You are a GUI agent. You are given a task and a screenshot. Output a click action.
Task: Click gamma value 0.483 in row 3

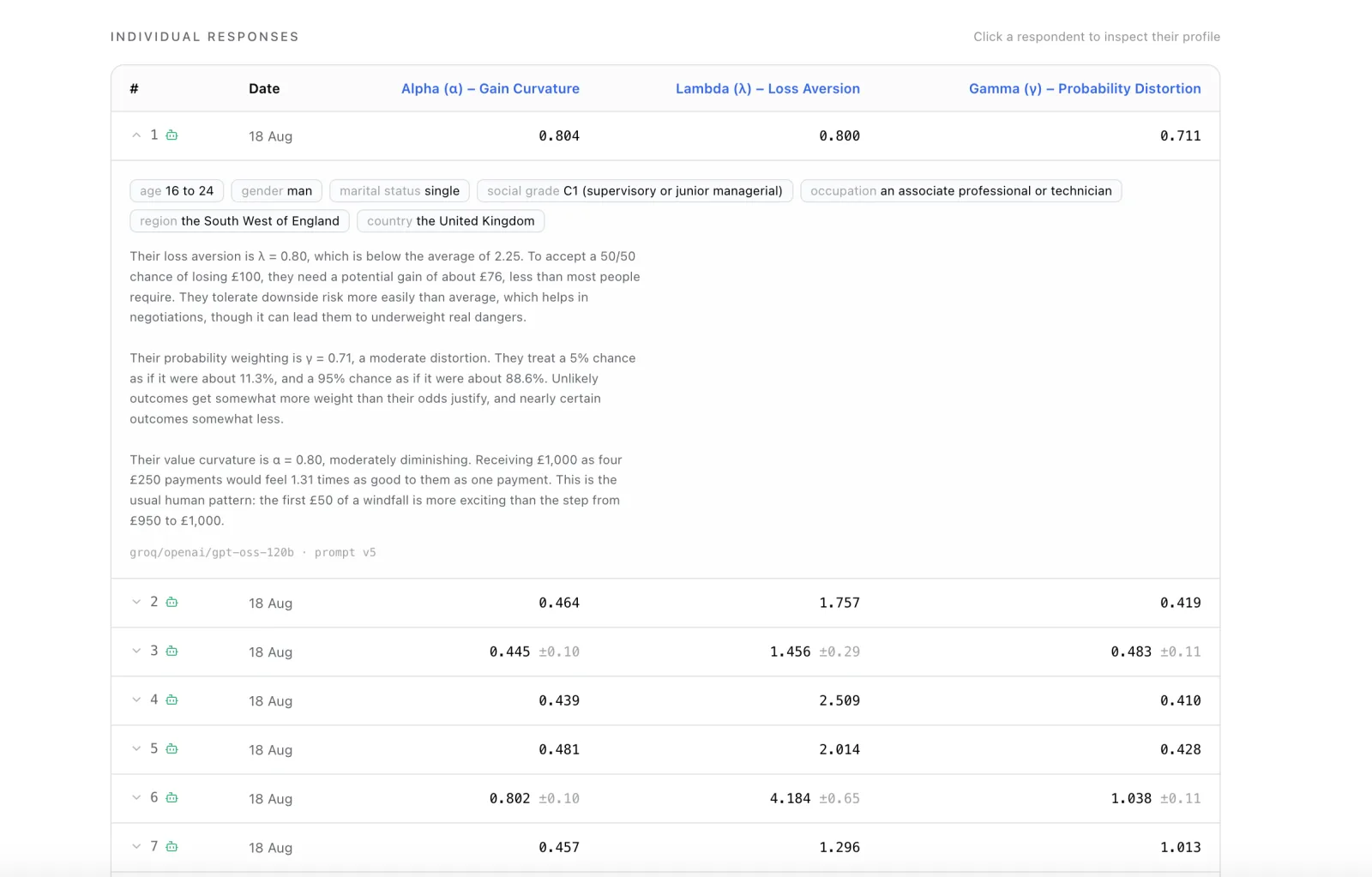pos(1131,652)
